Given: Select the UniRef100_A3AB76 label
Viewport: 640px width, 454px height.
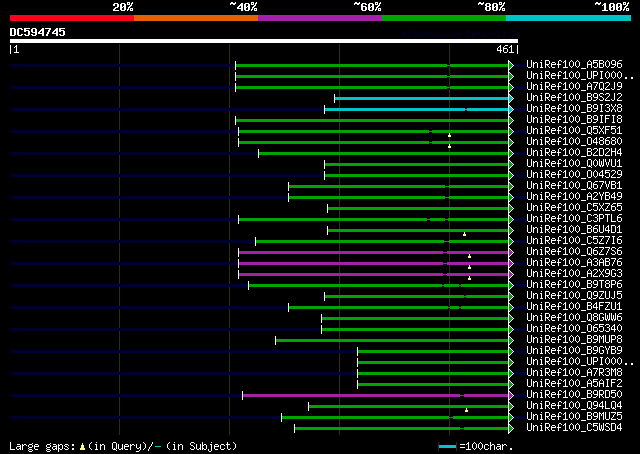Looking at the screenshot, I should click(574, 263).
